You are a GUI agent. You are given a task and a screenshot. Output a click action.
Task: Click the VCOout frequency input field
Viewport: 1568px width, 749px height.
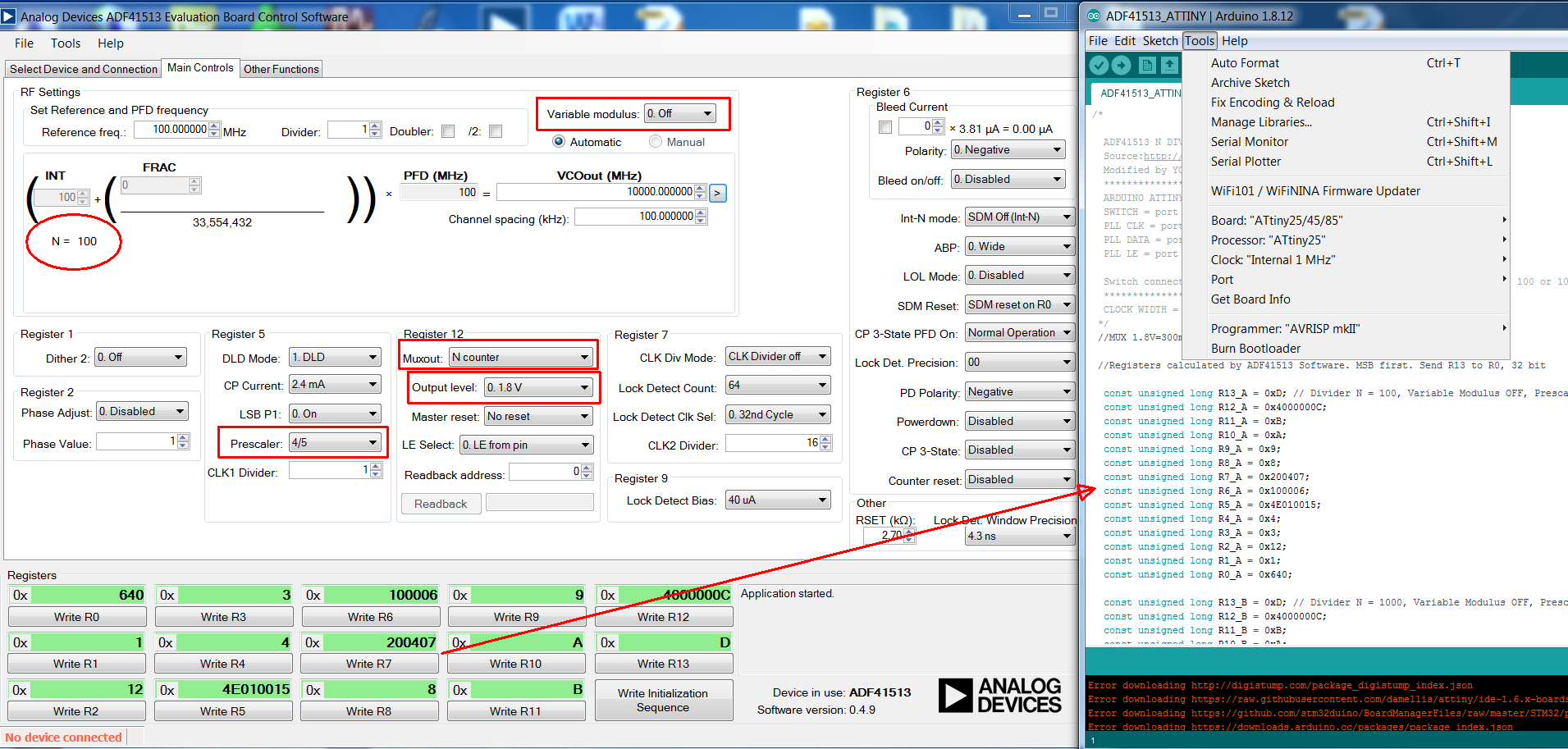(x=596, y=192)
